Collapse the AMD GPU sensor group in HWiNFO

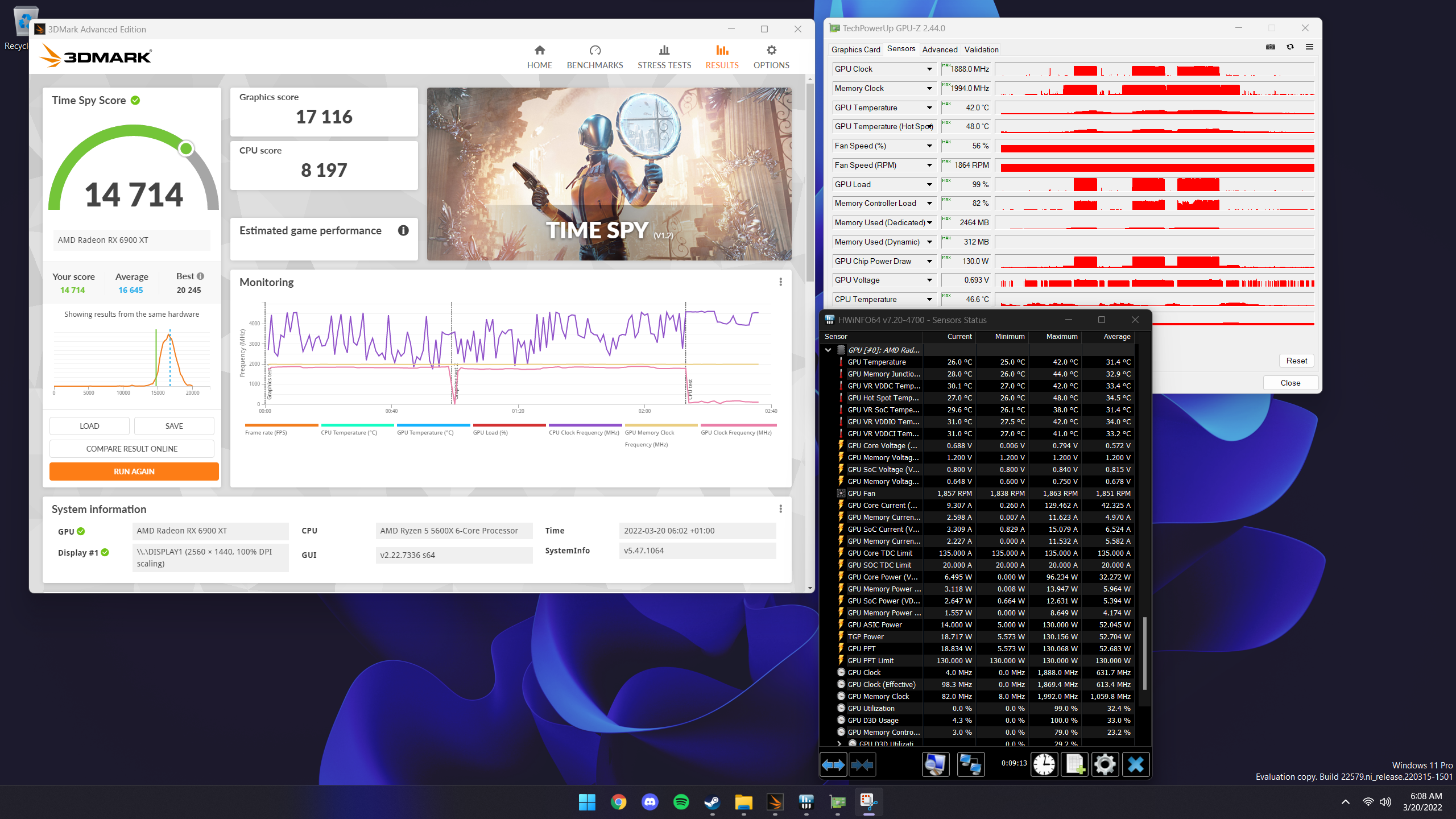tap(829, 350)
